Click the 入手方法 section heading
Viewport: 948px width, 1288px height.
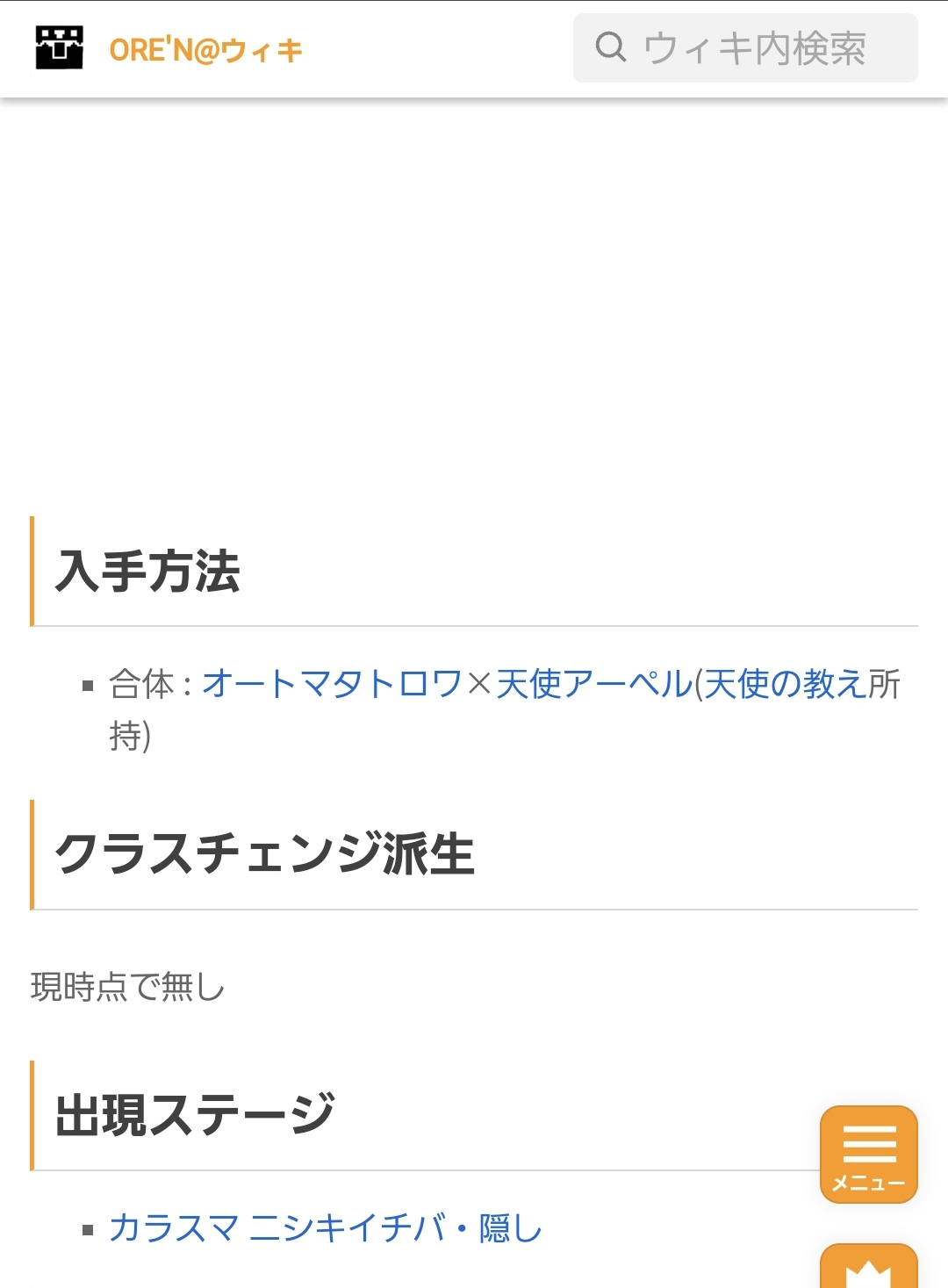click(147, 572)
